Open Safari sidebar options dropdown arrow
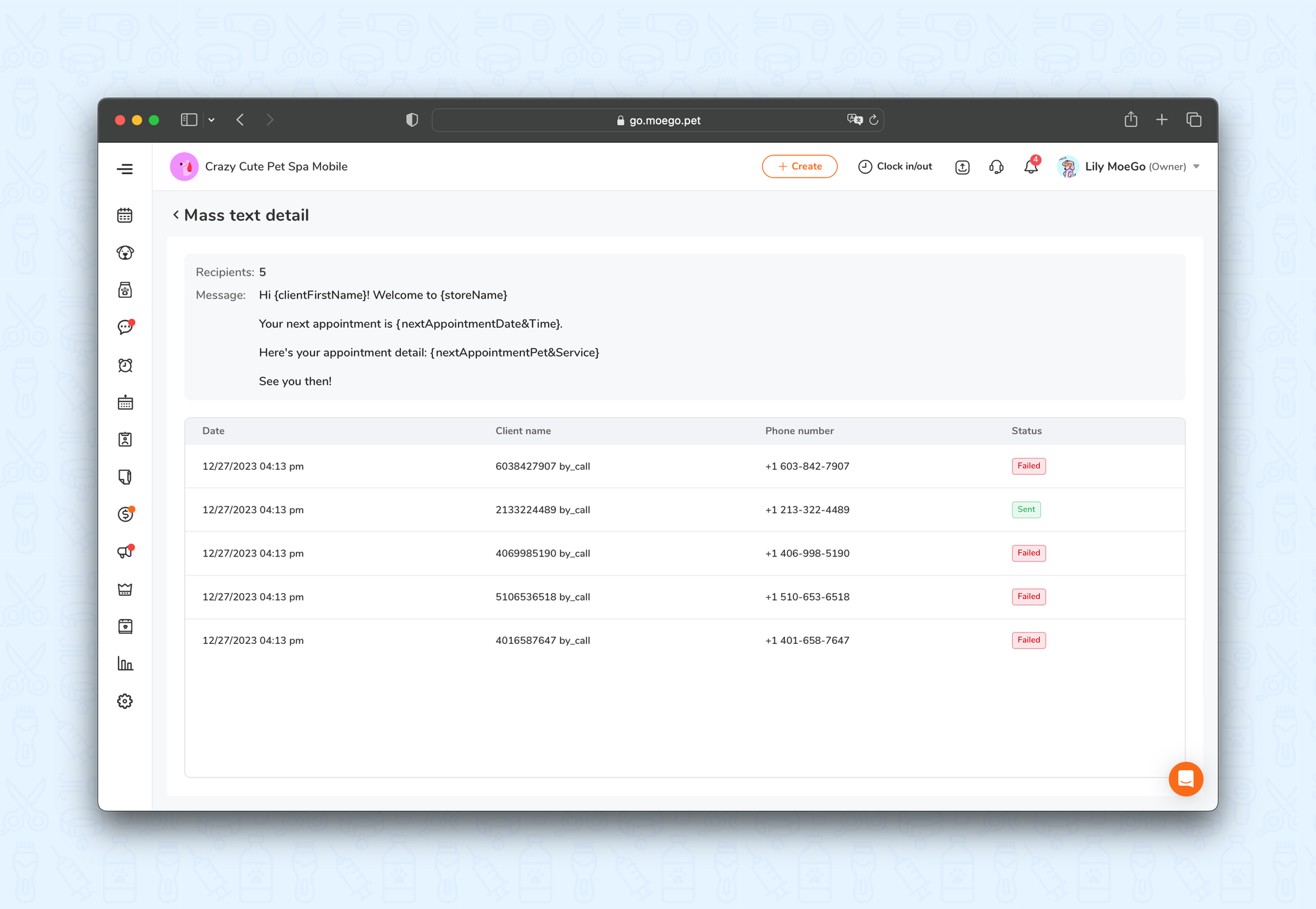The width and height of the screenshot is (1316, 909). 211,120
